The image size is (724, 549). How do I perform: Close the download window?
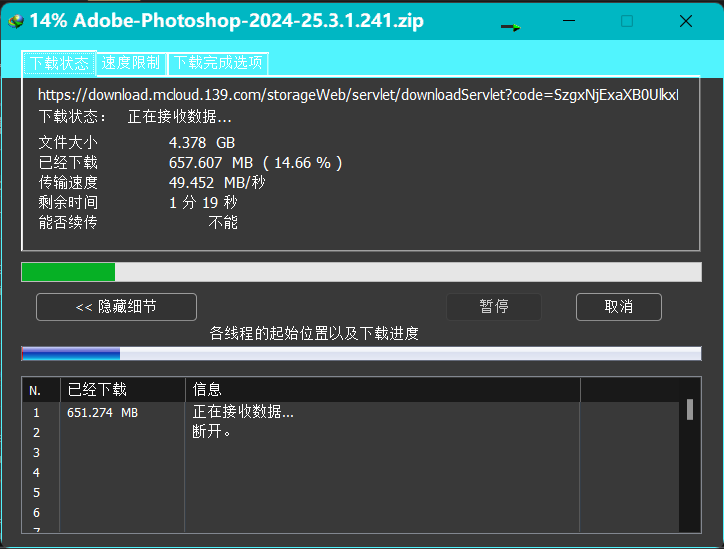[x=686, y=21]
